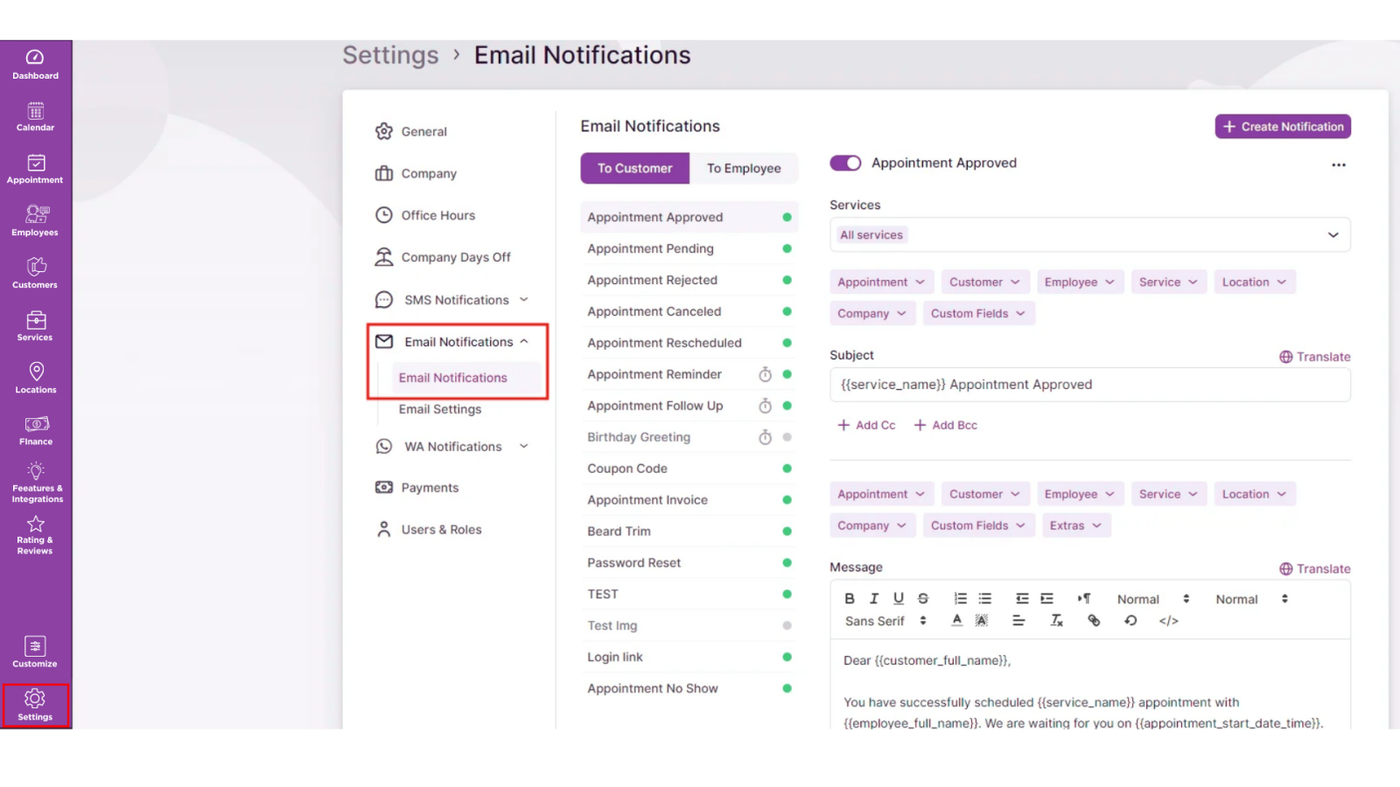The width and height of the screenshot is (1400, 787).
Task: Toggle status dot for Appointment Pending
Action: coord(787,249)
